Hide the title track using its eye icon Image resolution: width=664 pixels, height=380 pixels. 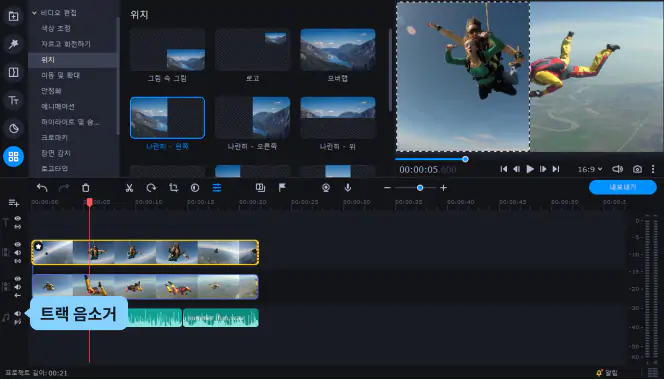pyautogui.click(x=17, y=219)
